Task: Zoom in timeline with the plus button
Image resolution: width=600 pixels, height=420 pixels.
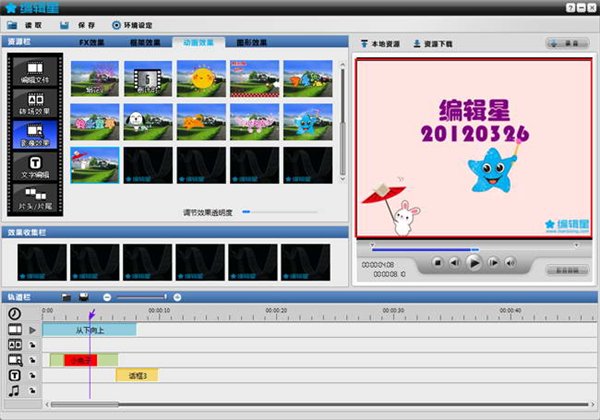Action: coord(177,297)
